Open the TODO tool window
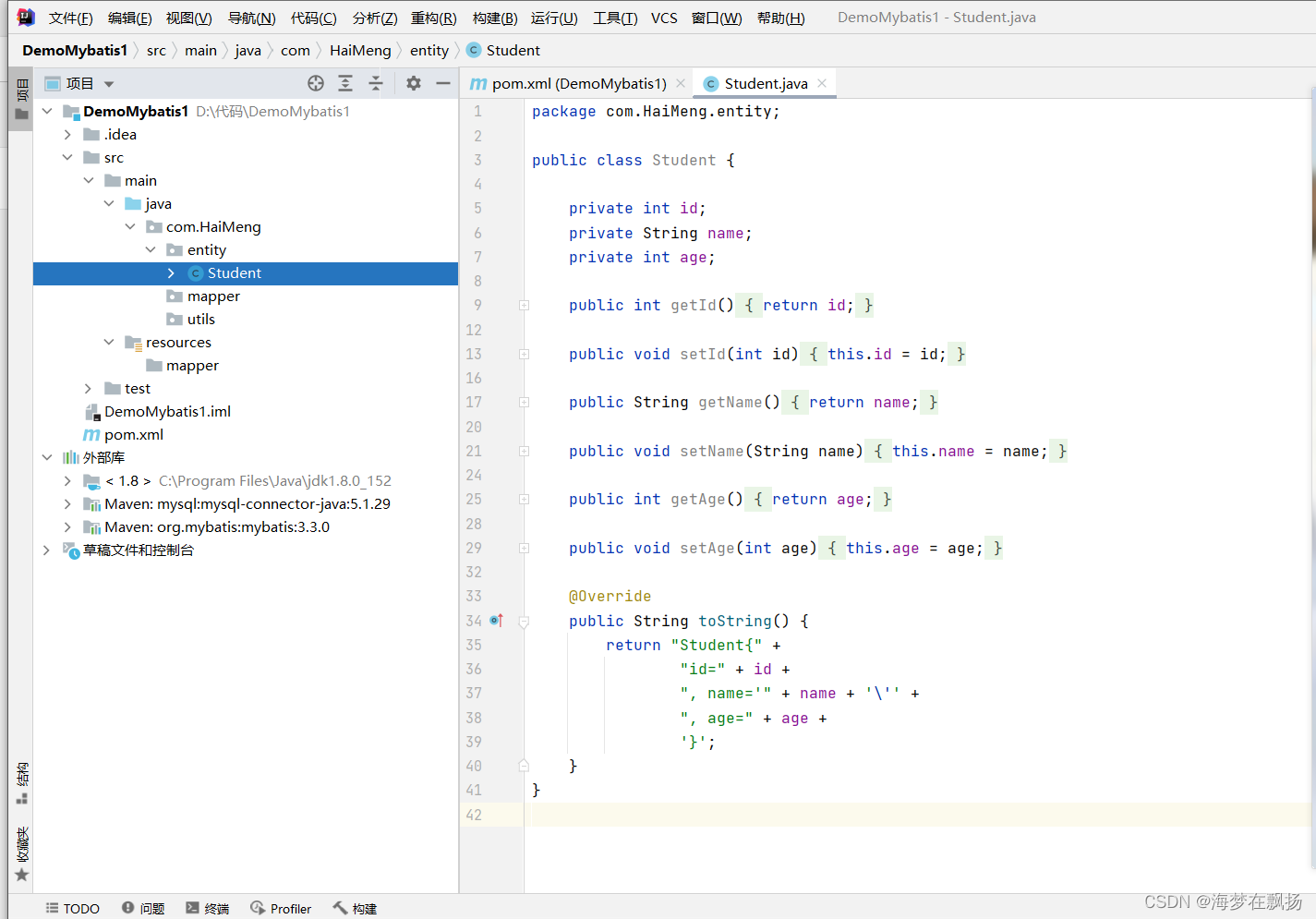 (73, 909)
